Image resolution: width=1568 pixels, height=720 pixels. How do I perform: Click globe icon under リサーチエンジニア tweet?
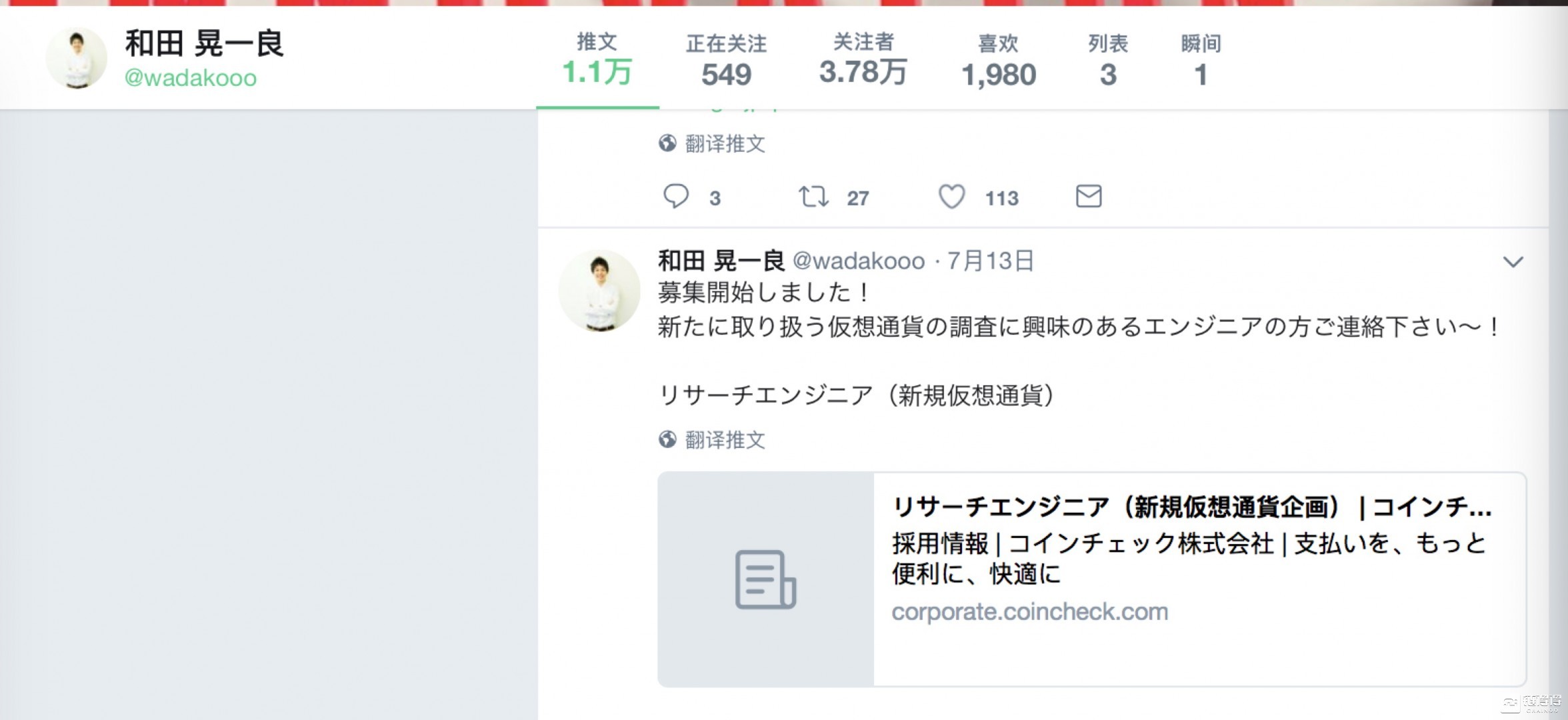pos(667,439)
